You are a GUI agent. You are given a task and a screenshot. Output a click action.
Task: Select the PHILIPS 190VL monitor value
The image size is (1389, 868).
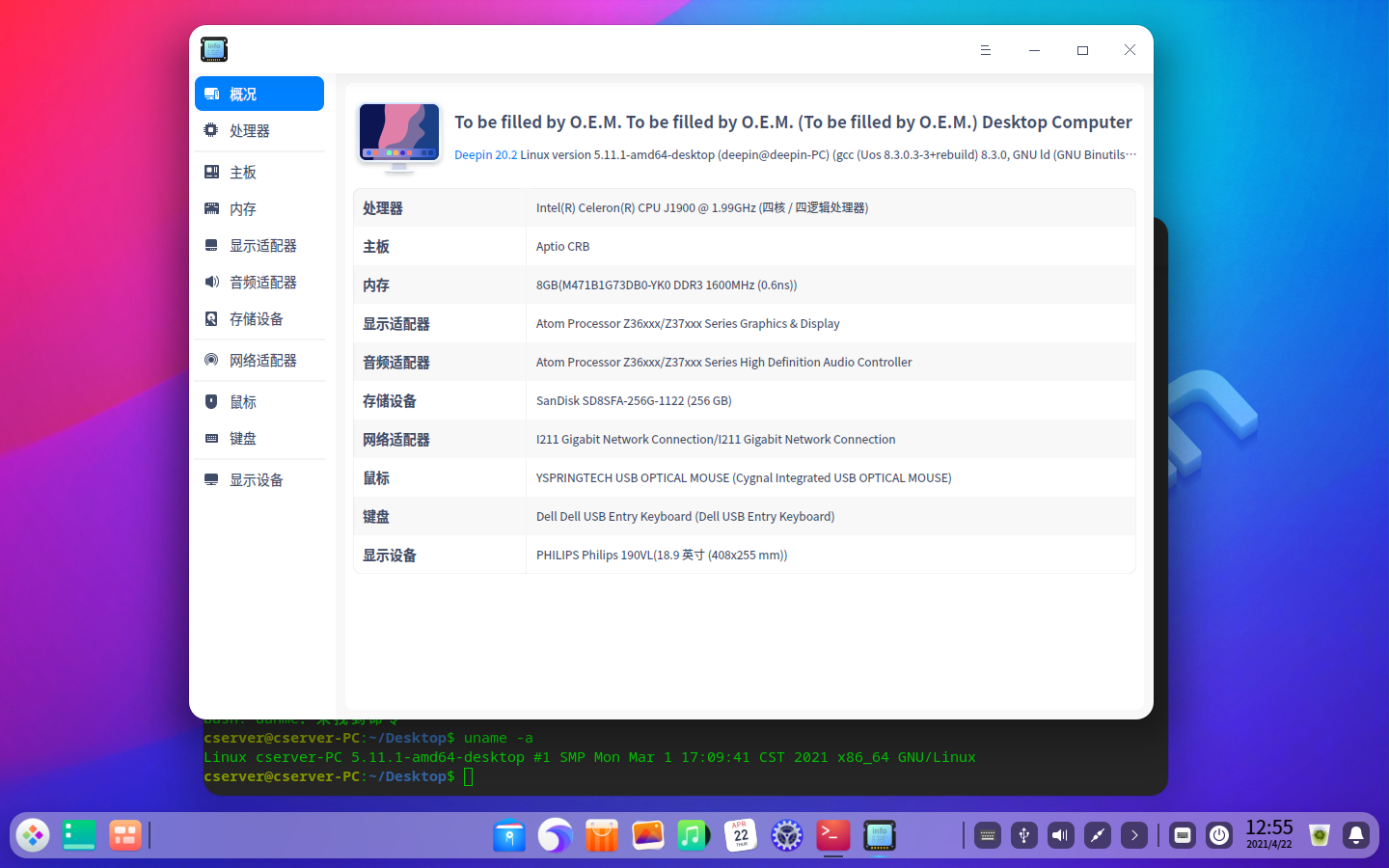[x=662, y=555]
